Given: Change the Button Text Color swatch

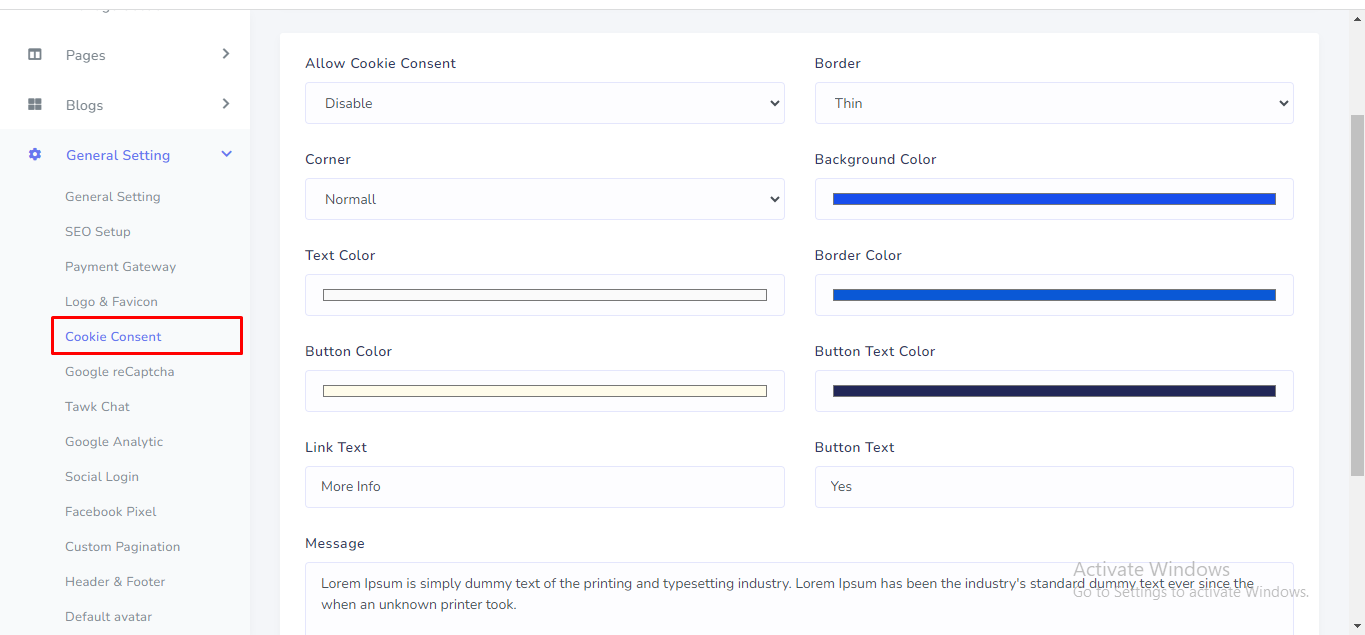Looking at the screenshot, I should tap(1053, 391).
